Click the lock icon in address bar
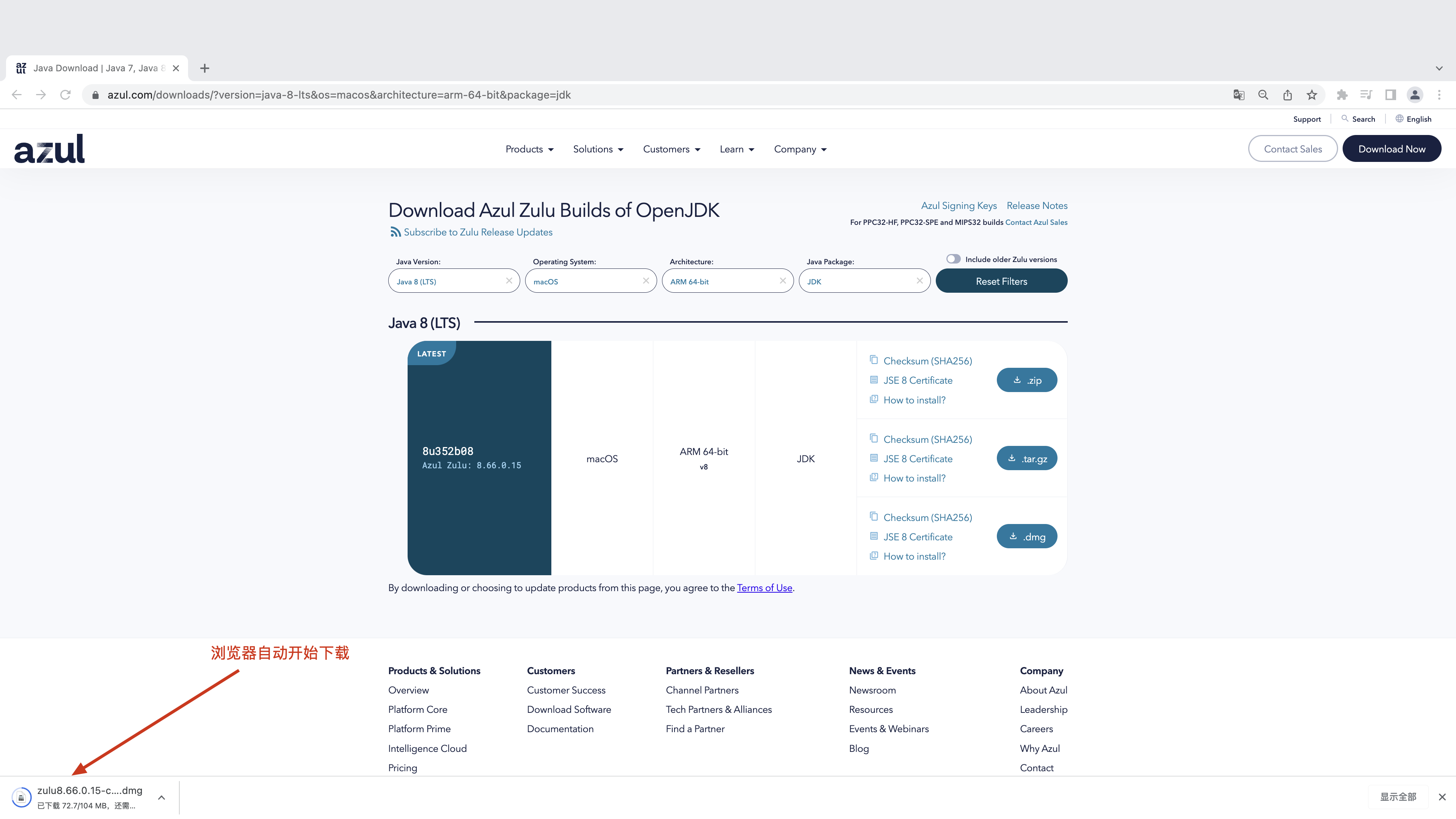 pyautogui.click(x=96, y=95)
